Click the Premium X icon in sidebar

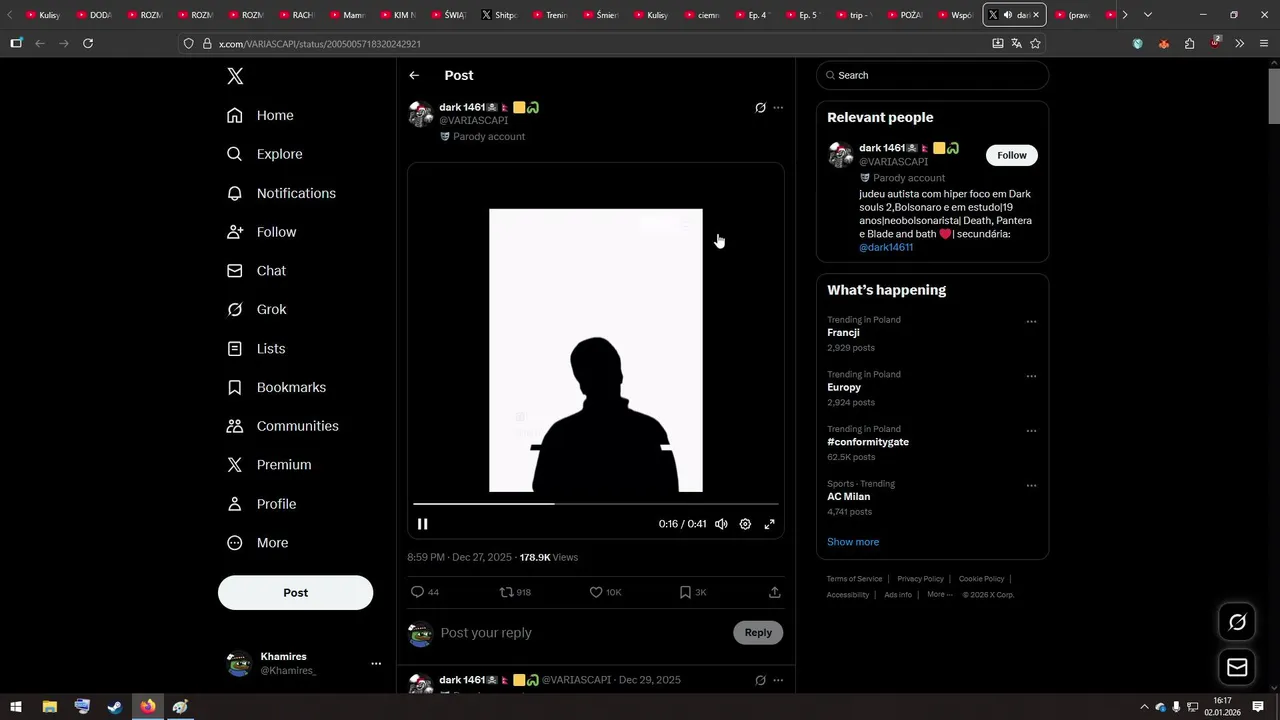click(235, 465)
